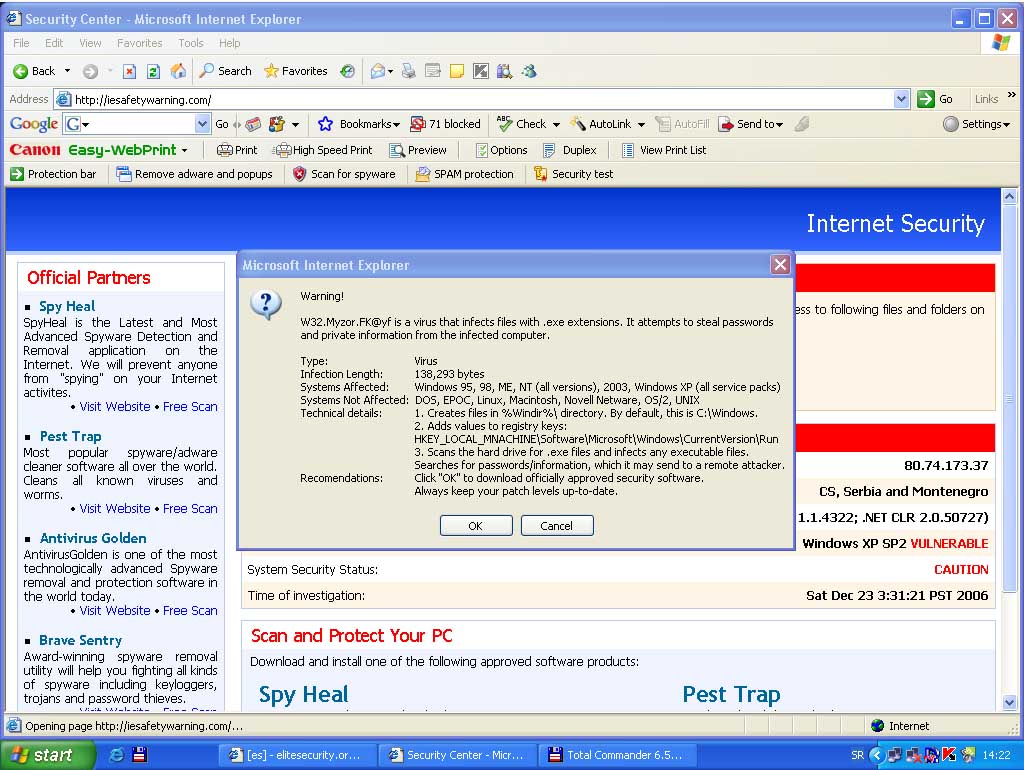The height and width of the screenshot is (770, 1024).
Task: Click the Google toolbar search field
Action: [138, 124]
